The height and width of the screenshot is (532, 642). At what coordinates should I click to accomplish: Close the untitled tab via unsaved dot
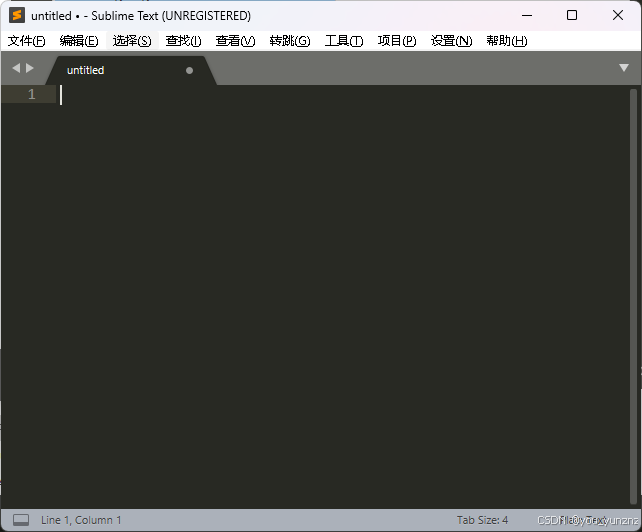(x=189, y=70)
